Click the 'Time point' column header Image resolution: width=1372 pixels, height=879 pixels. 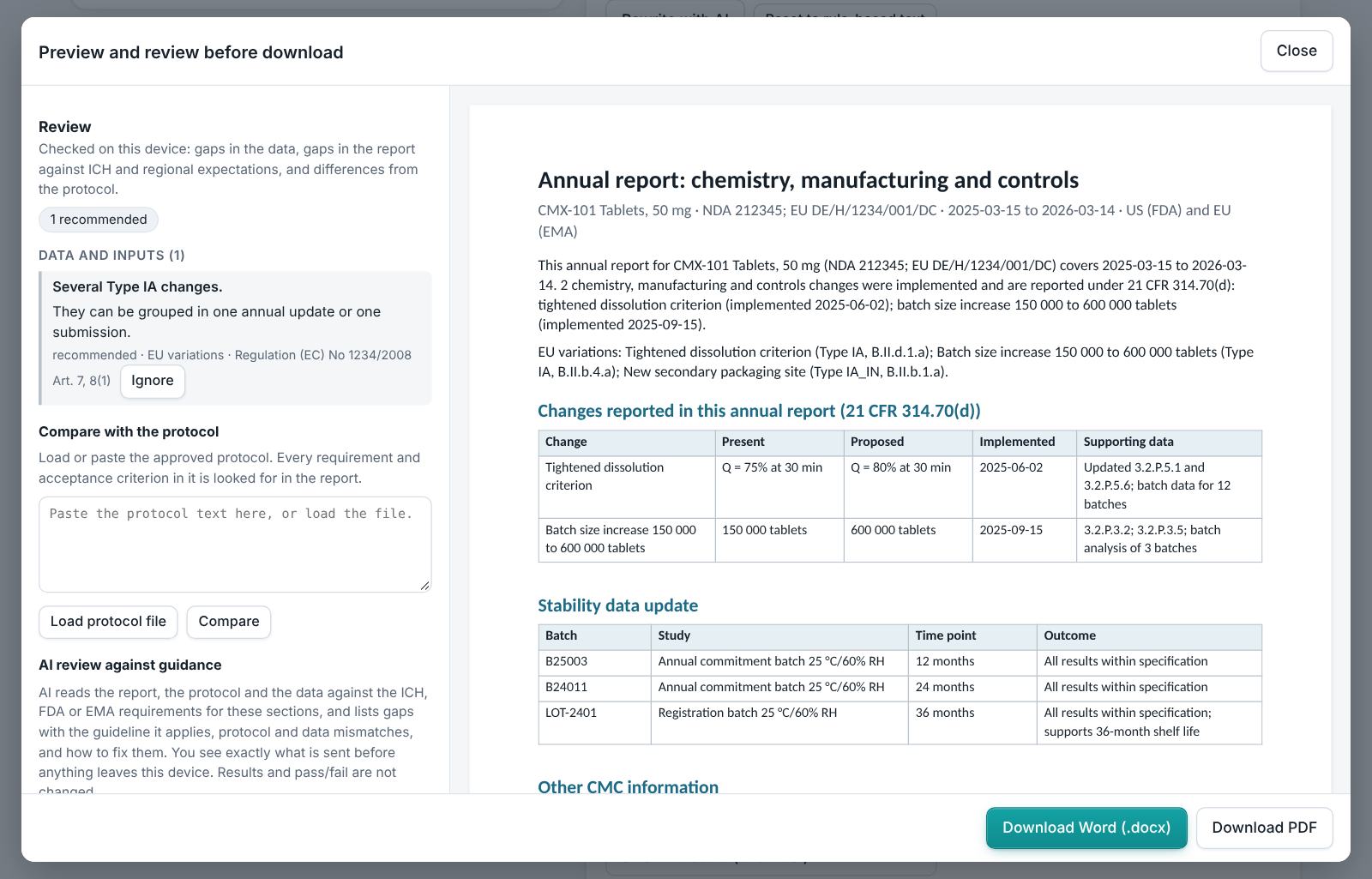click(x=972, y=636)
